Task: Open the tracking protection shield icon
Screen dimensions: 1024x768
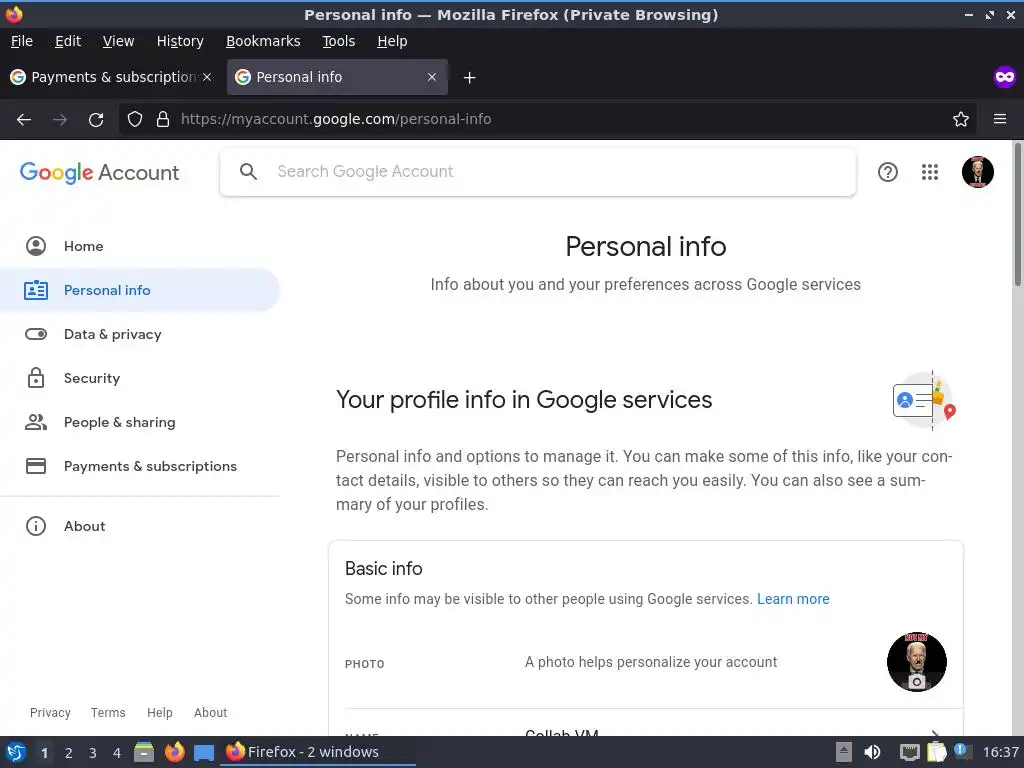Action: (135, 120)
